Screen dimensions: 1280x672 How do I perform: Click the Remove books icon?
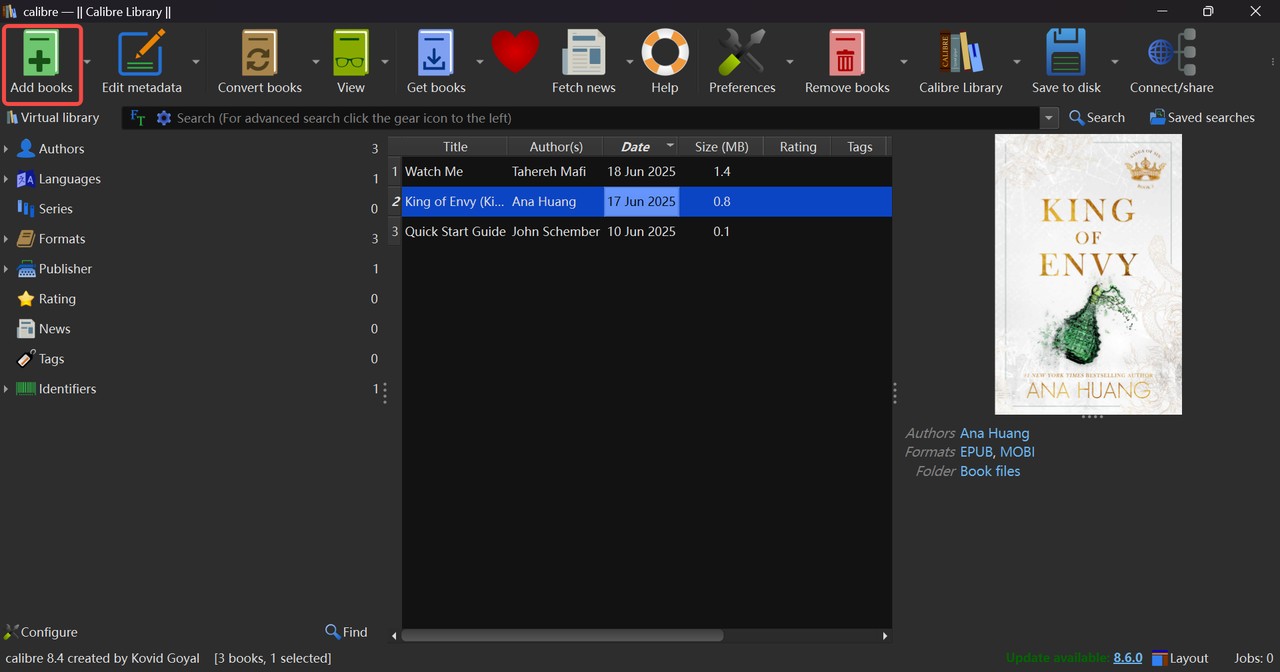coord(846,53)
